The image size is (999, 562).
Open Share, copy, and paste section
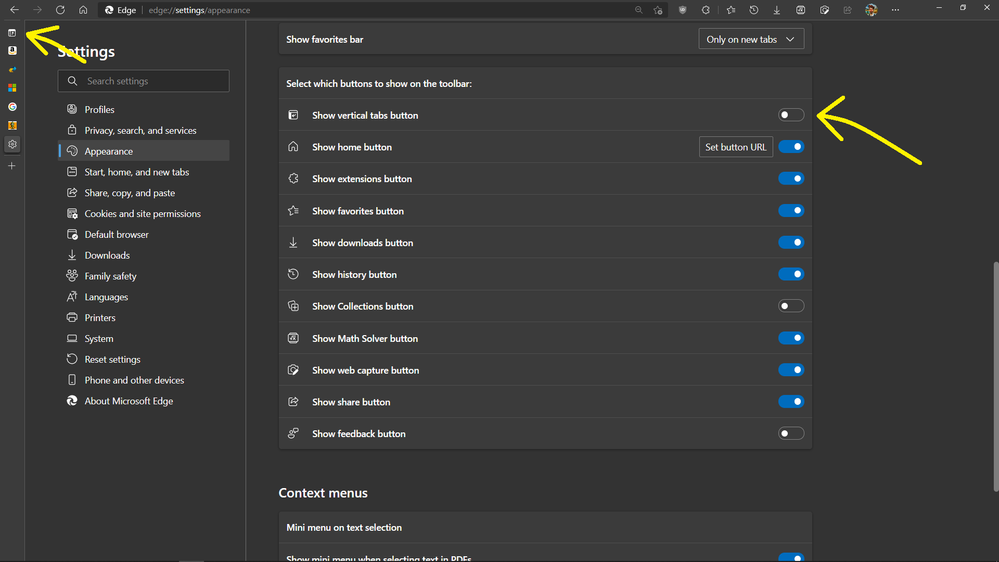[143, 193]
